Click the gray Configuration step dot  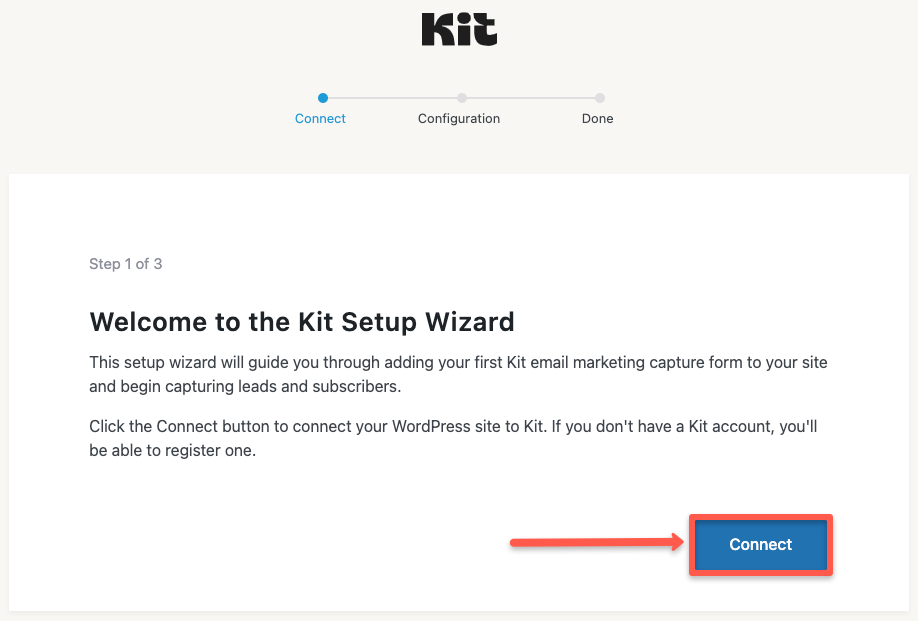point(461,98)
